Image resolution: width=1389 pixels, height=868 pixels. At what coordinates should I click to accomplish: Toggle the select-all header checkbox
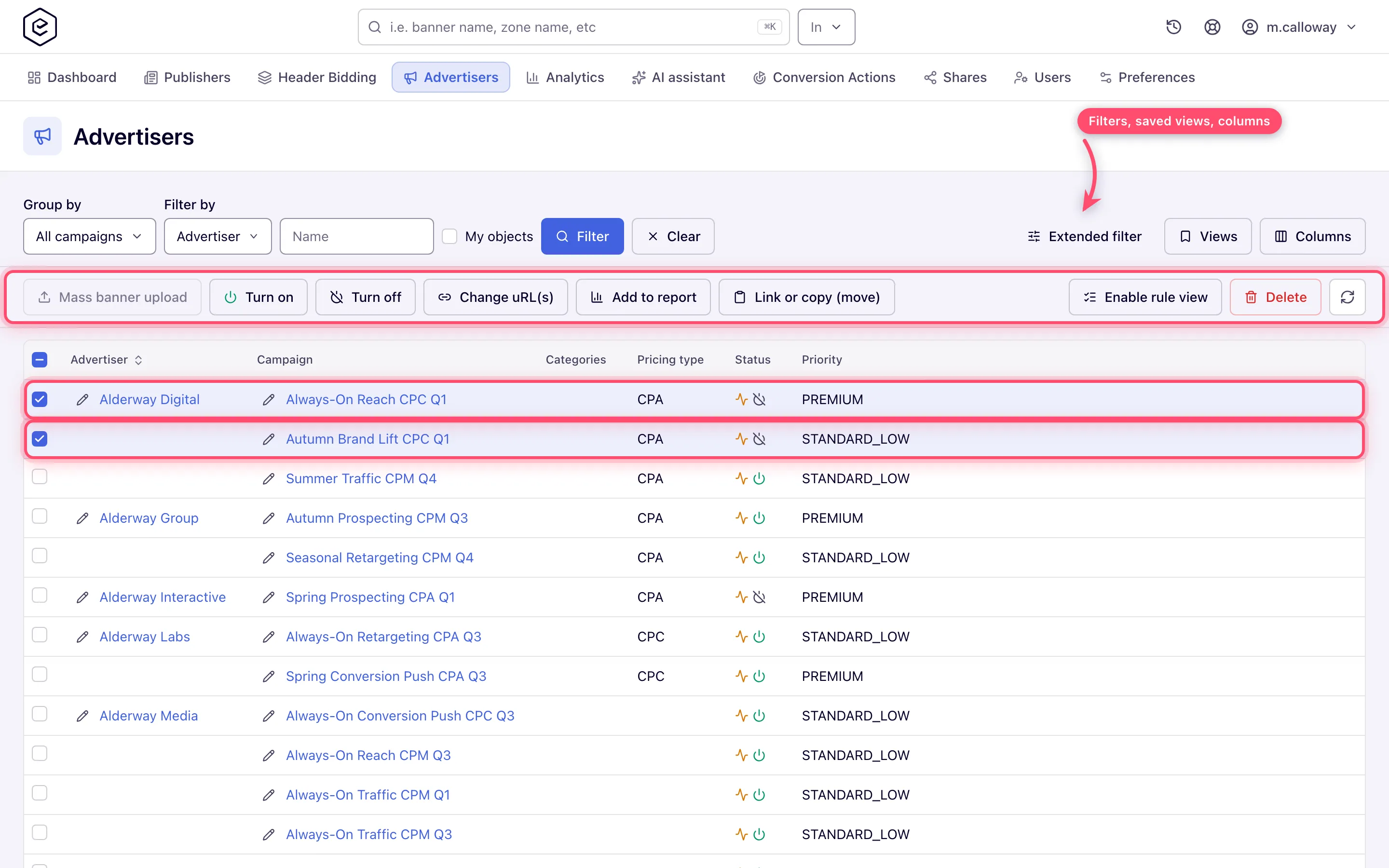(40, 360)
